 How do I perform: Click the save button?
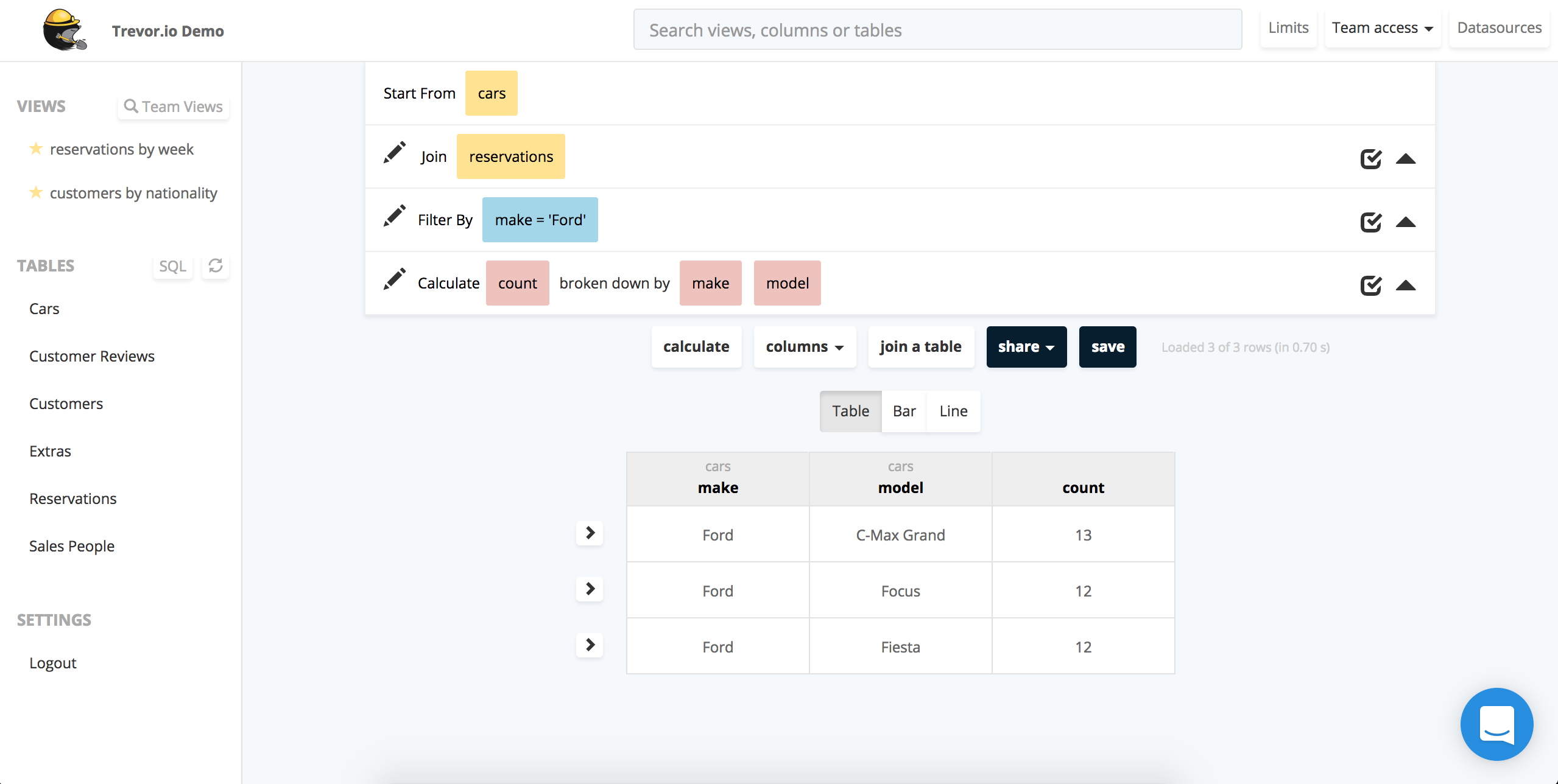click(1107, 347)
